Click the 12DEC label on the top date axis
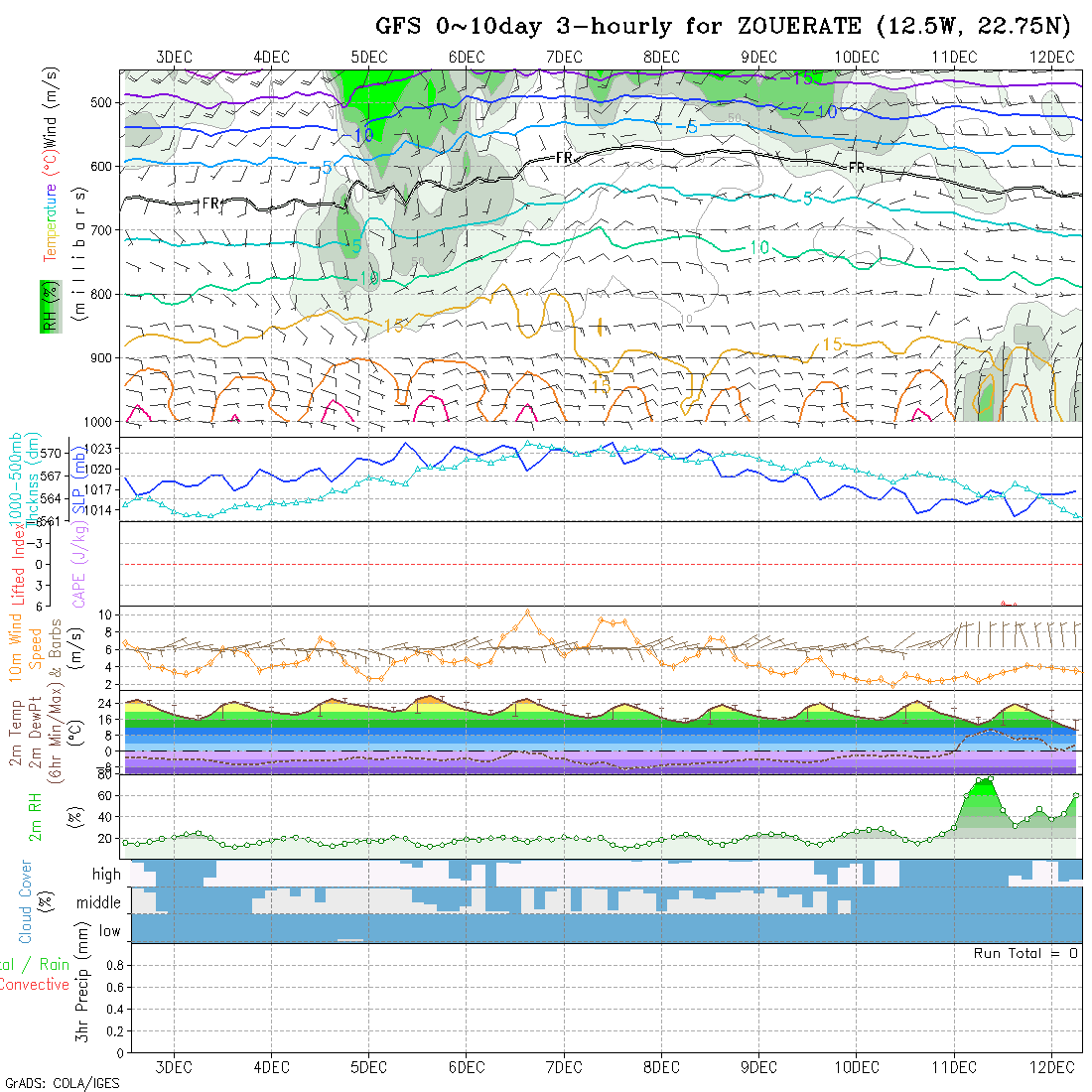This screenshot has width=1092, height=1092. (1051, 58)
